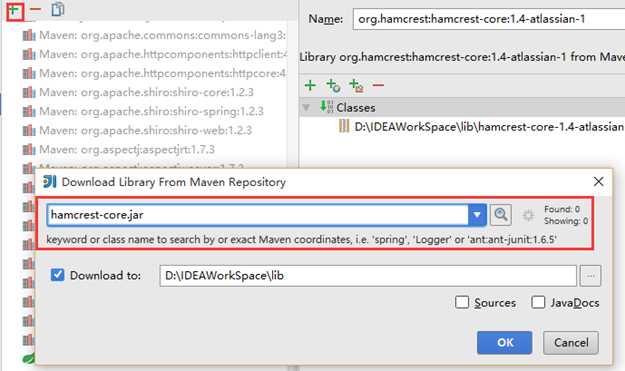Viewport: 625px width, 371px height.
Task: Open the search history dropdown arrow
Action: coord(477,215)
